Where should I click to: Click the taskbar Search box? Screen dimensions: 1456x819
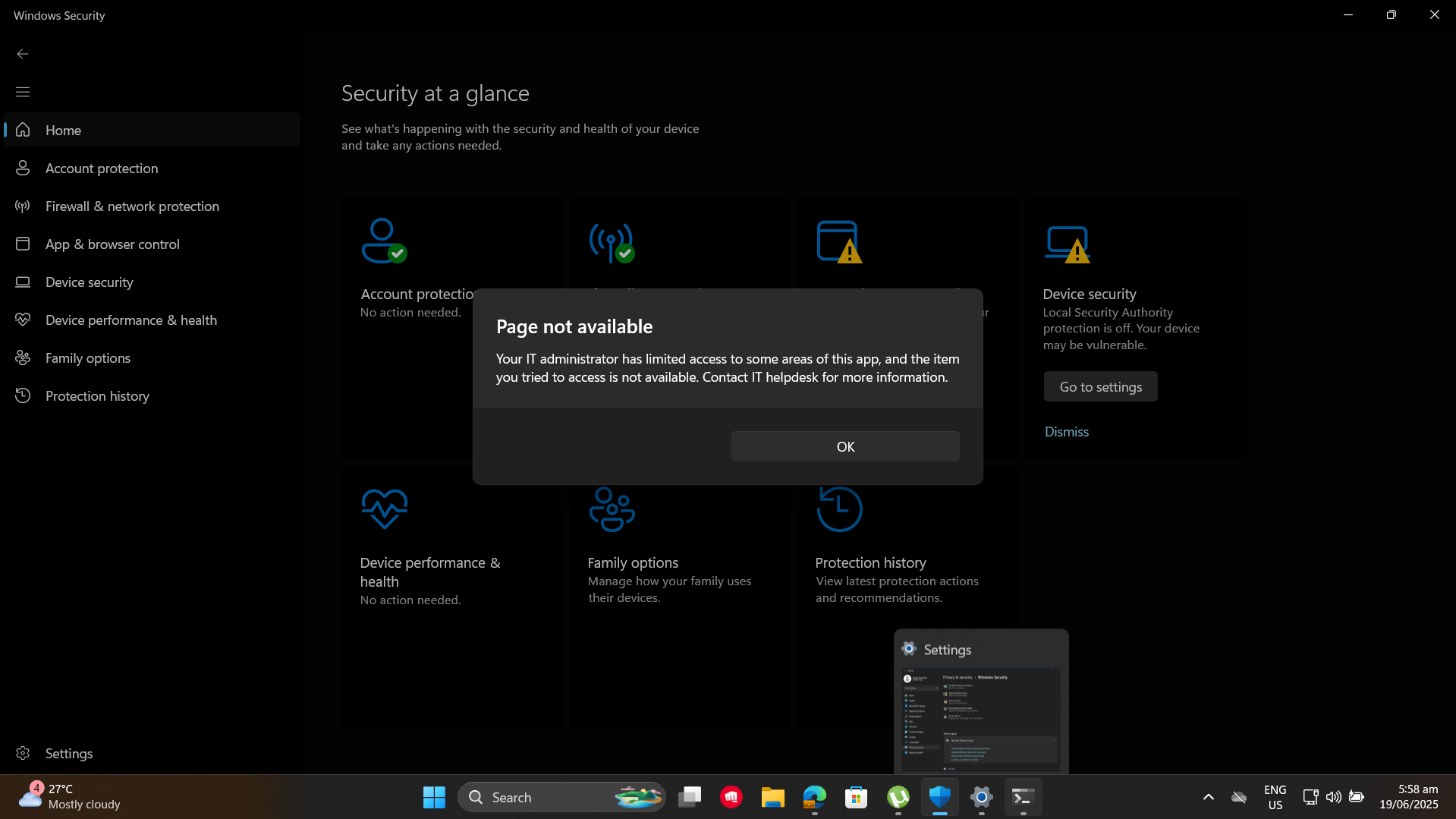tap(561, 797)
